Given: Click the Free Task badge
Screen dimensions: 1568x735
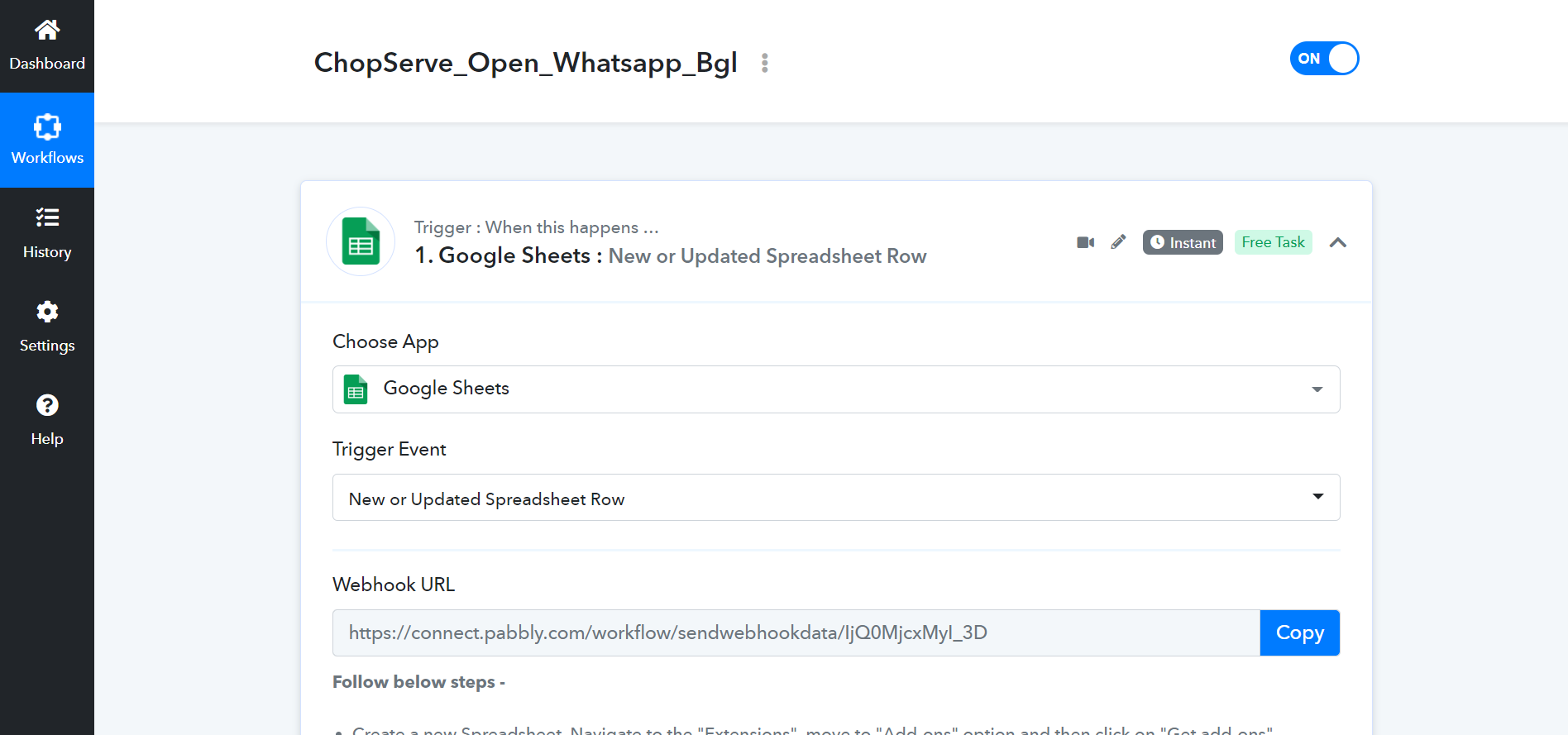Looking at the screenshot, I should [x=1273, y=242].
